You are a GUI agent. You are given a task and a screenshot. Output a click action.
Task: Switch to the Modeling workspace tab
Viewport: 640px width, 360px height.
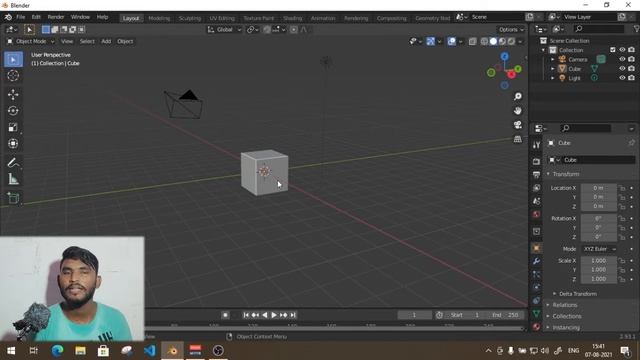(x=159, y=18)
